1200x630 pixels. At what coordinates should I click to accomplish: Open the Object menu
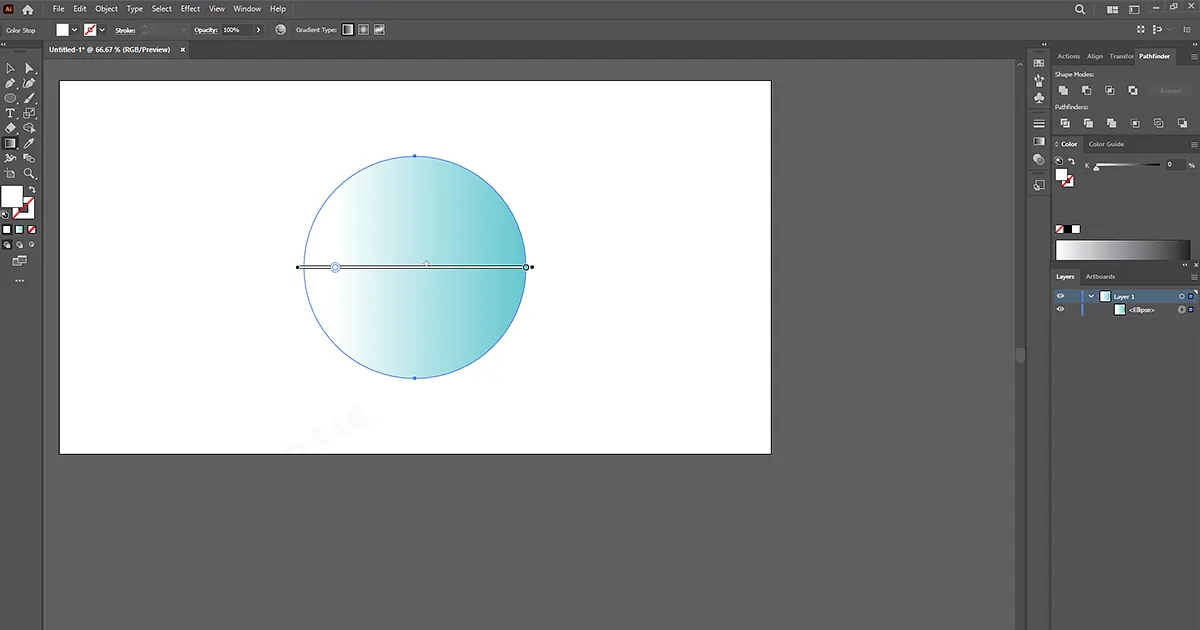(x=106, y=8)
